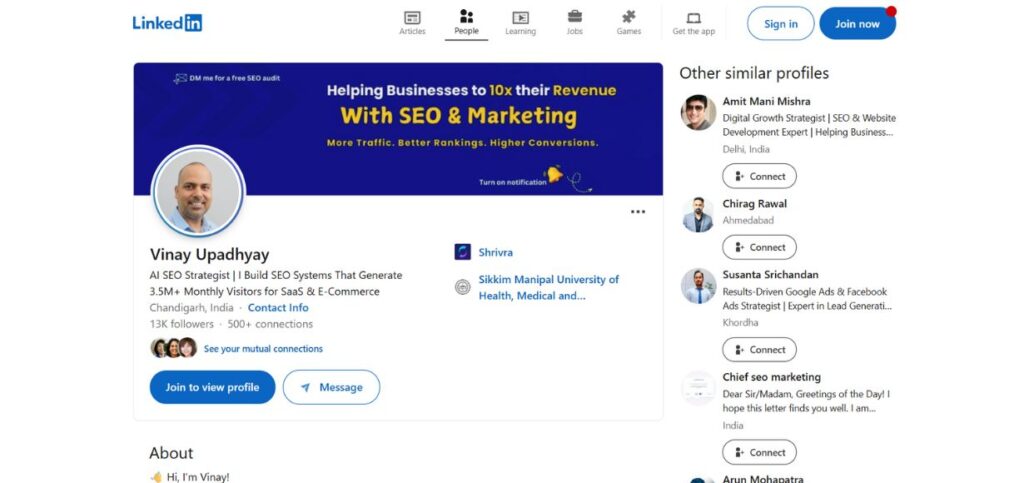Click the 'Khordha' location text

[x=740, y=322]
